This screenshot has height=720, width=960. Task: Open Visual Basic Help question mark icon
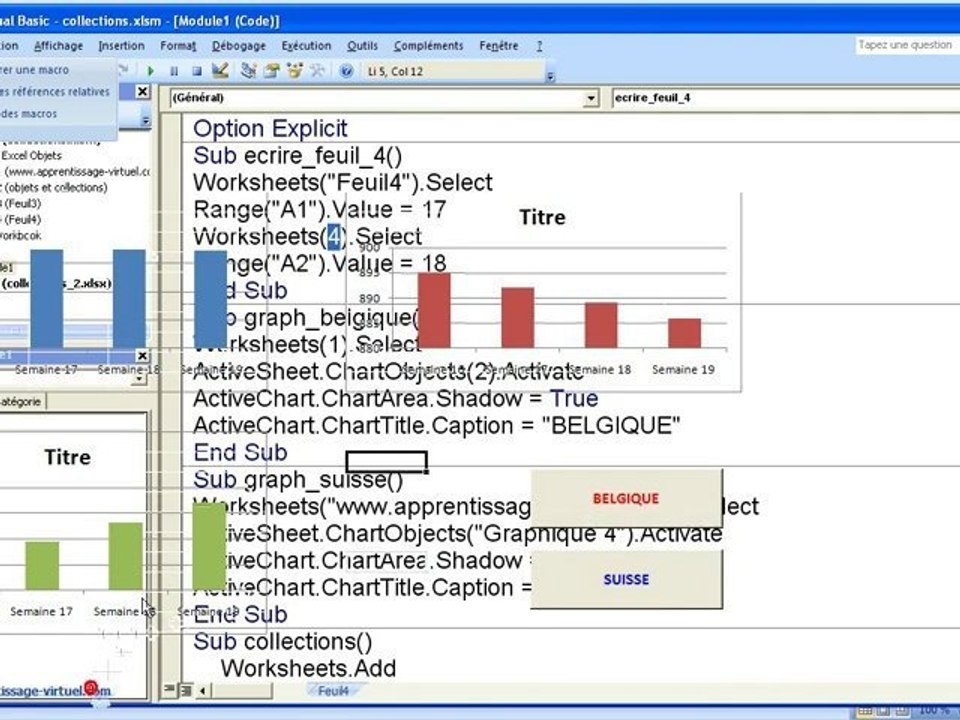point(347,71)
